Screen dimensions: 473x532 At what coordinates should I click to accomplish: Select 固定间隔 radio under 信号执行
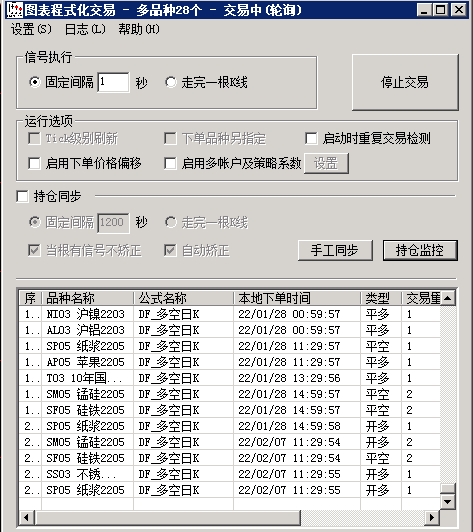[x=34, y=82]
